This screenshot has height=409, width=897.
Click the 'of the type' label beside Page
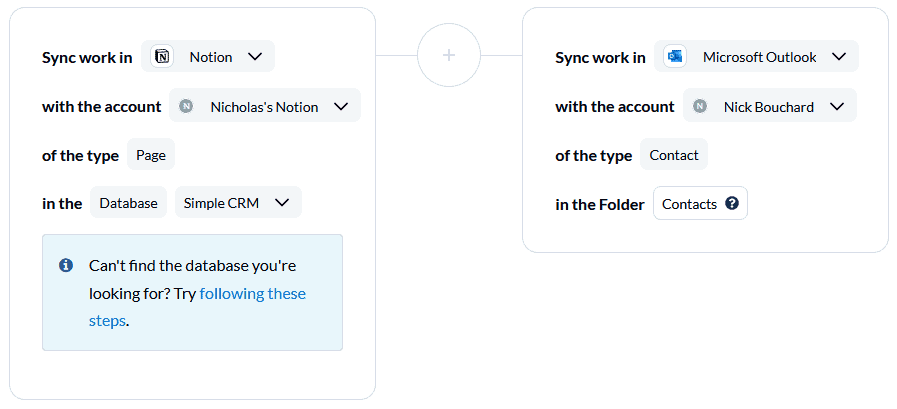[x=81, y=156]
